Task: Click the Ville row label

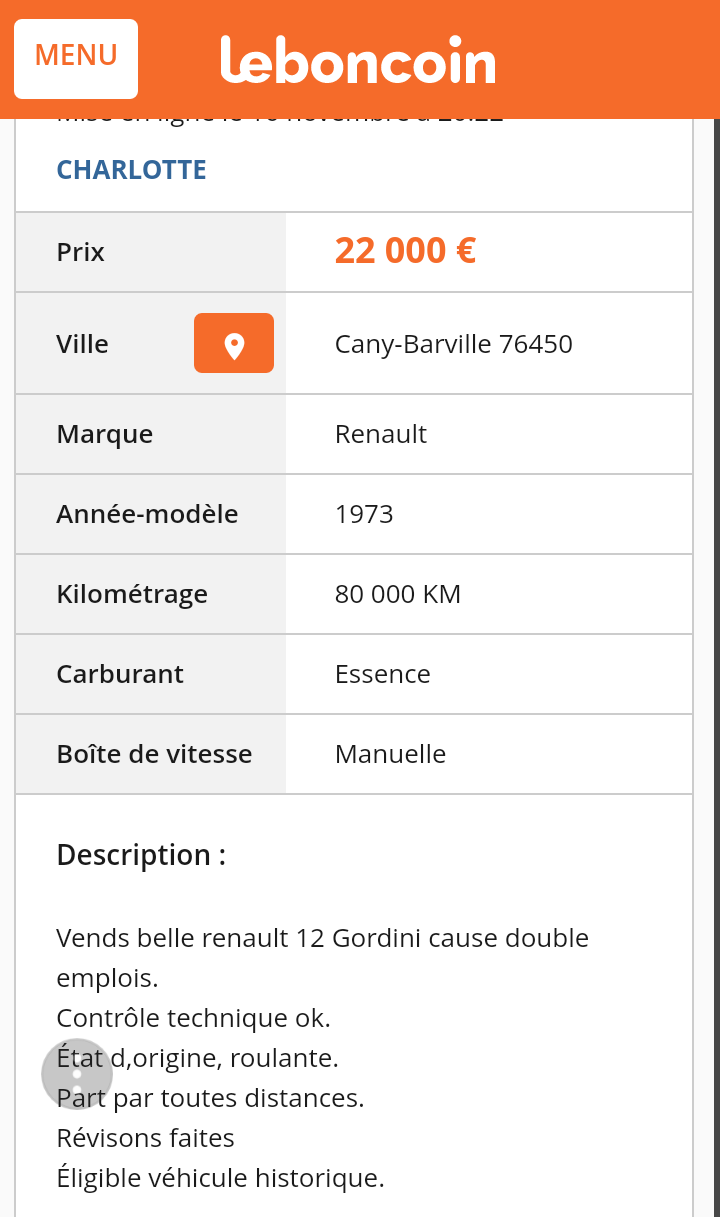Action: [83, 344]
